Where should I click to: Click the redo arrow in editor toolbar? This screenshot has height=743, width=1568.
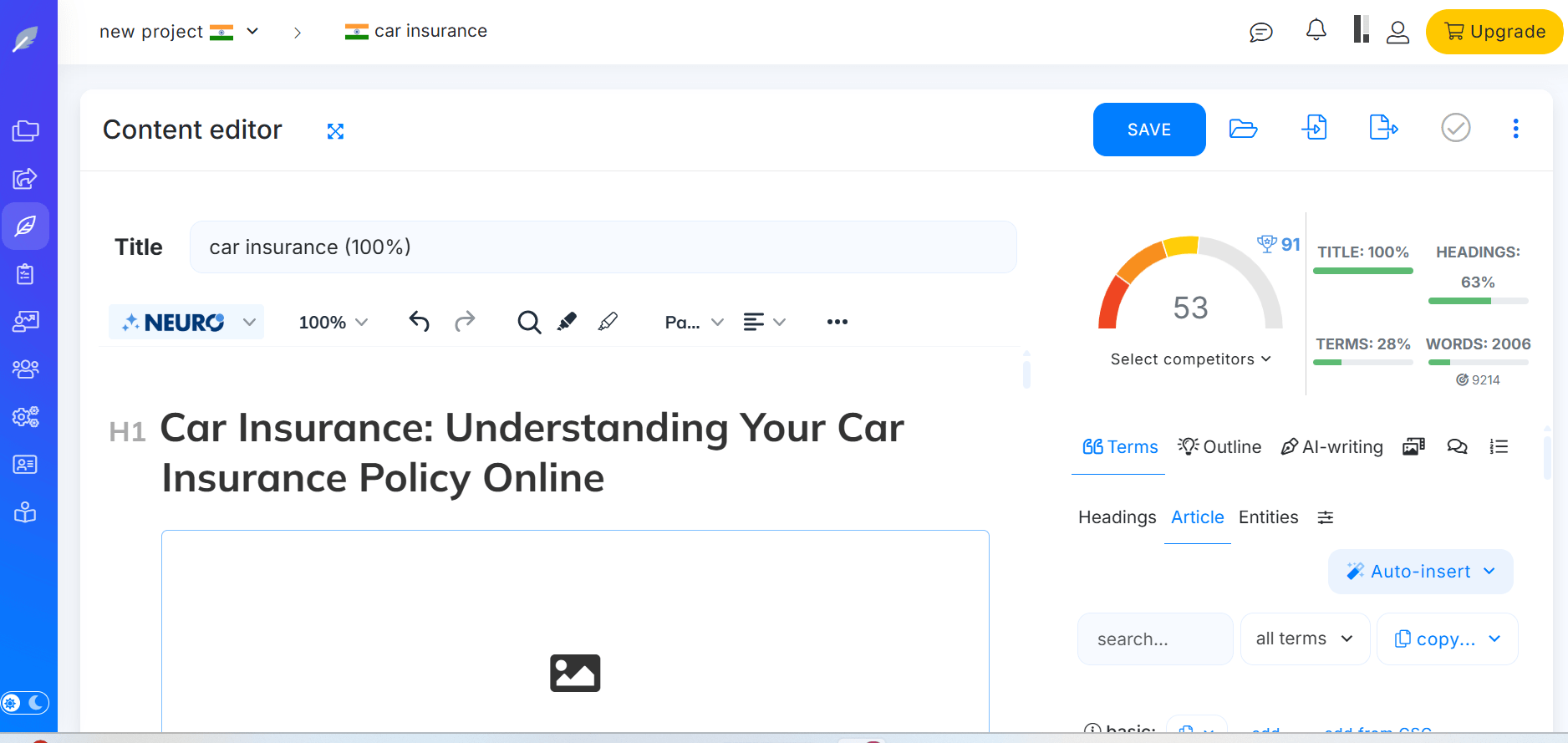coord(465,322)
